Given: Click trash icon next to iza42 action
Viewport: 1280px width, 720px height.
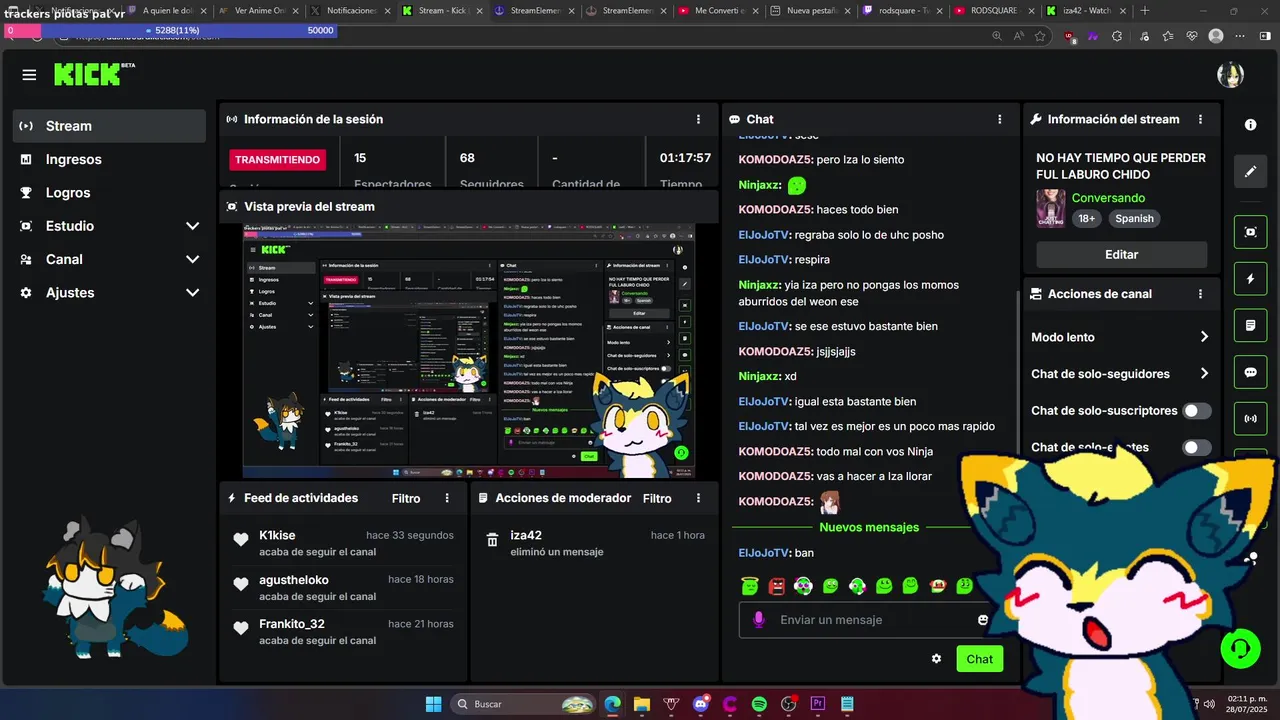Looking at the screenshot, I should pyautogui.click(x=492, y=540).
